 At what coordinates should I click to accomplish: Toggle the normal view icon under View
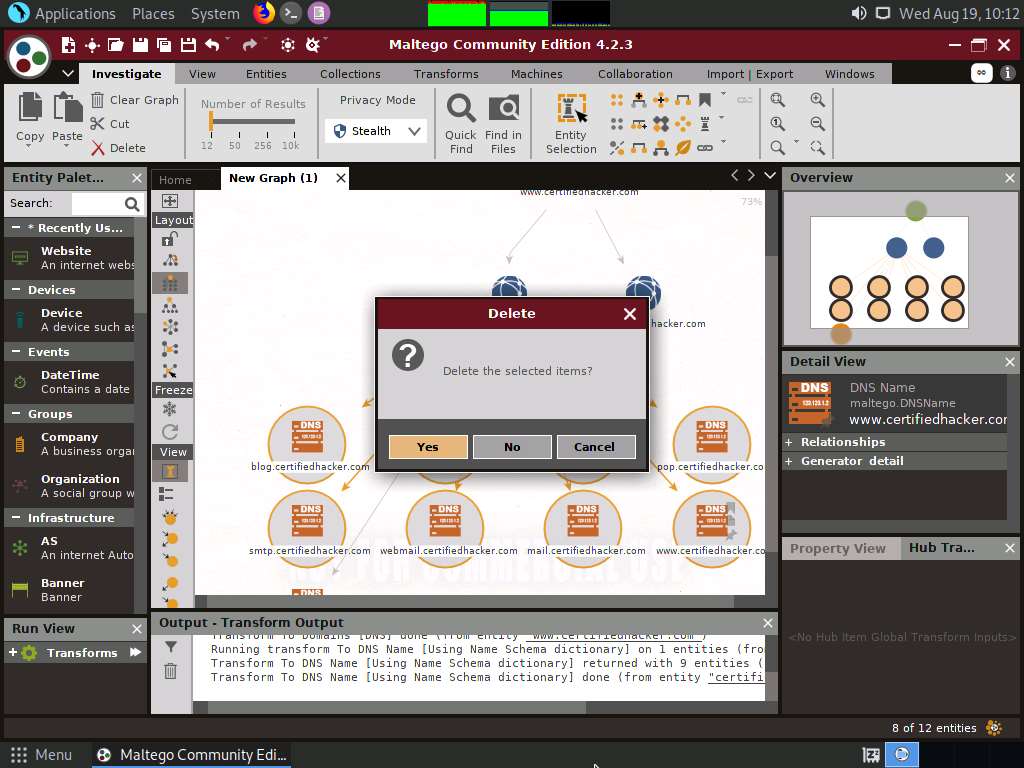[170, 472]
